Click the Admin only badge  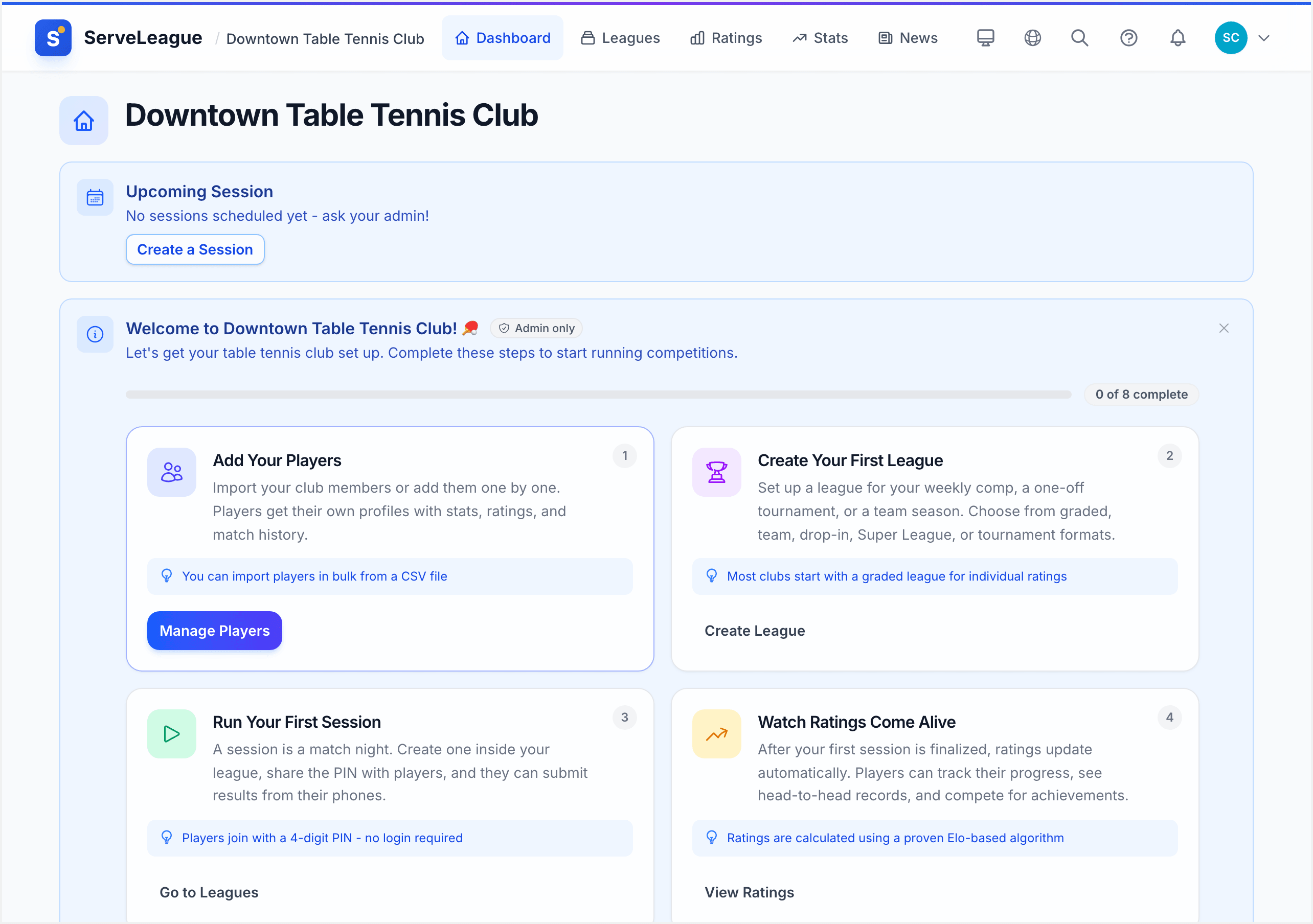[536, 328]
